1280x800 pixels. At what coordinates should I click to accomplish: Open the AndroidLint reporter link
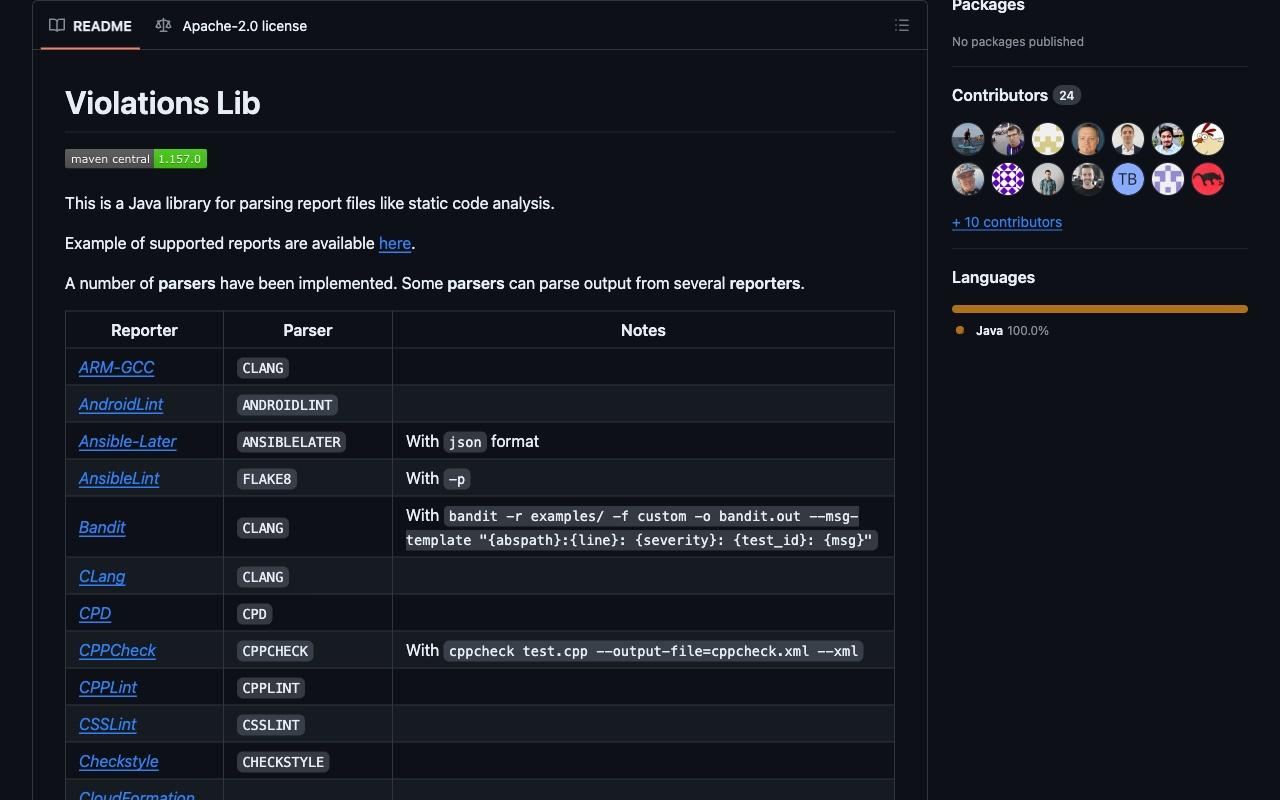coord(121,404)
